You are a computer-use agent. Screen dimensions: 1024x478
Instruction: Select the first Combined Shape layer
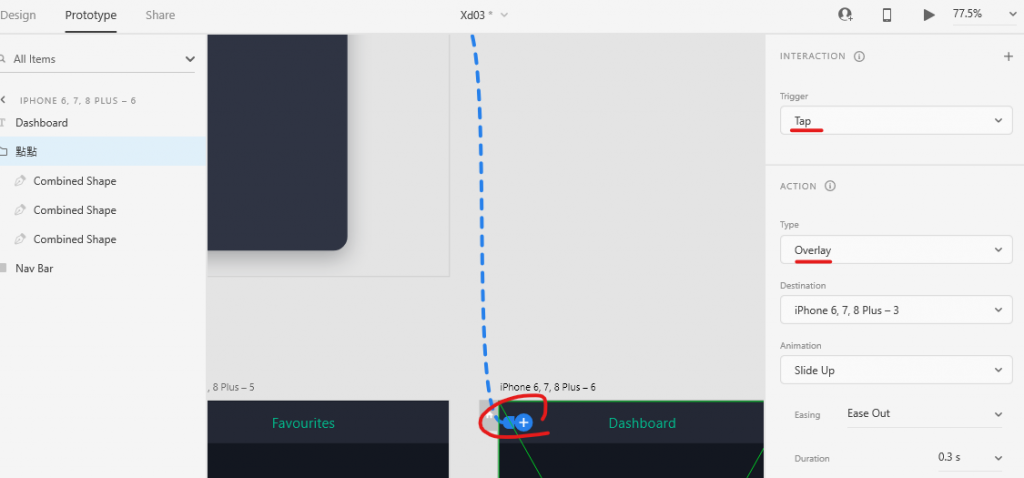coord(74,181)
